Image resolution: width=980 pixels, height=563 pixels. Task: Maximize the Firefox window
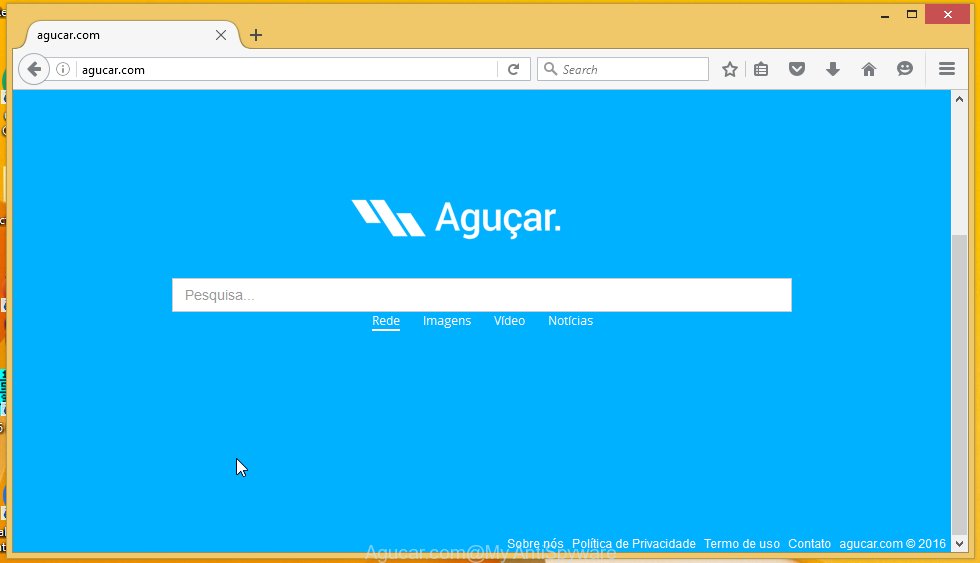pos(912,14)
